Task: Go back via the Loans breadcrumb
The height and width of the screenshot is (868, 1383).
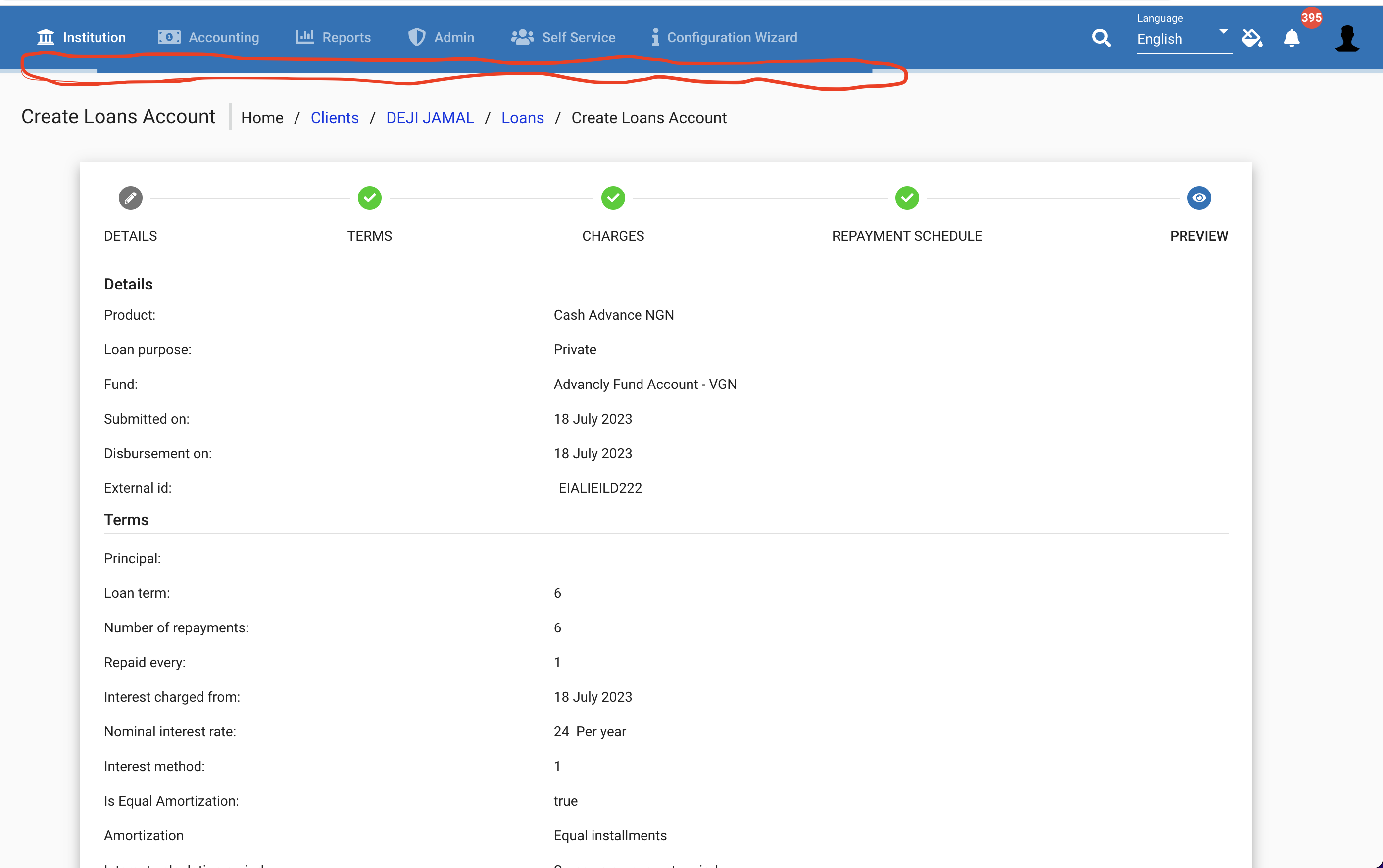Action: (x=522, y=117)
